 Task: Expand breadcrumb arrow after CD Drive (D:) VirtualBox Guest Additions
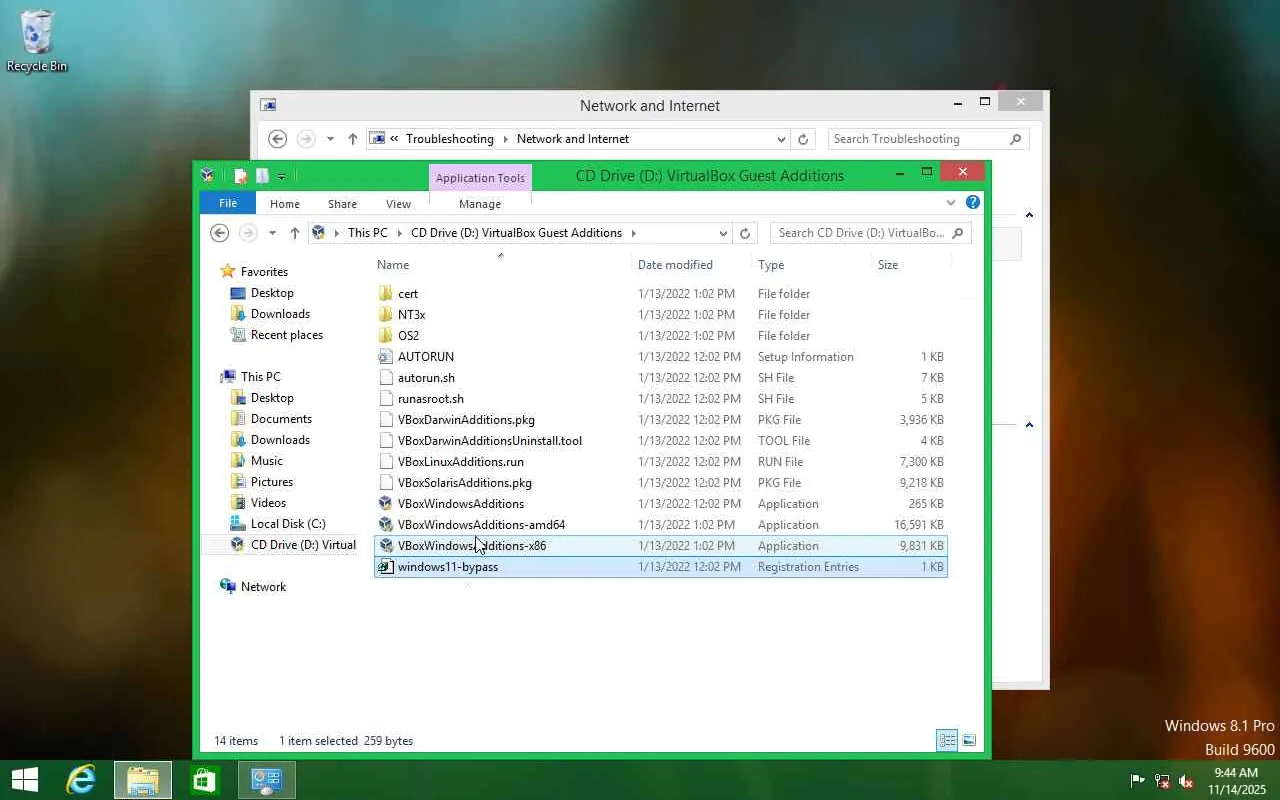pos(634,233)
